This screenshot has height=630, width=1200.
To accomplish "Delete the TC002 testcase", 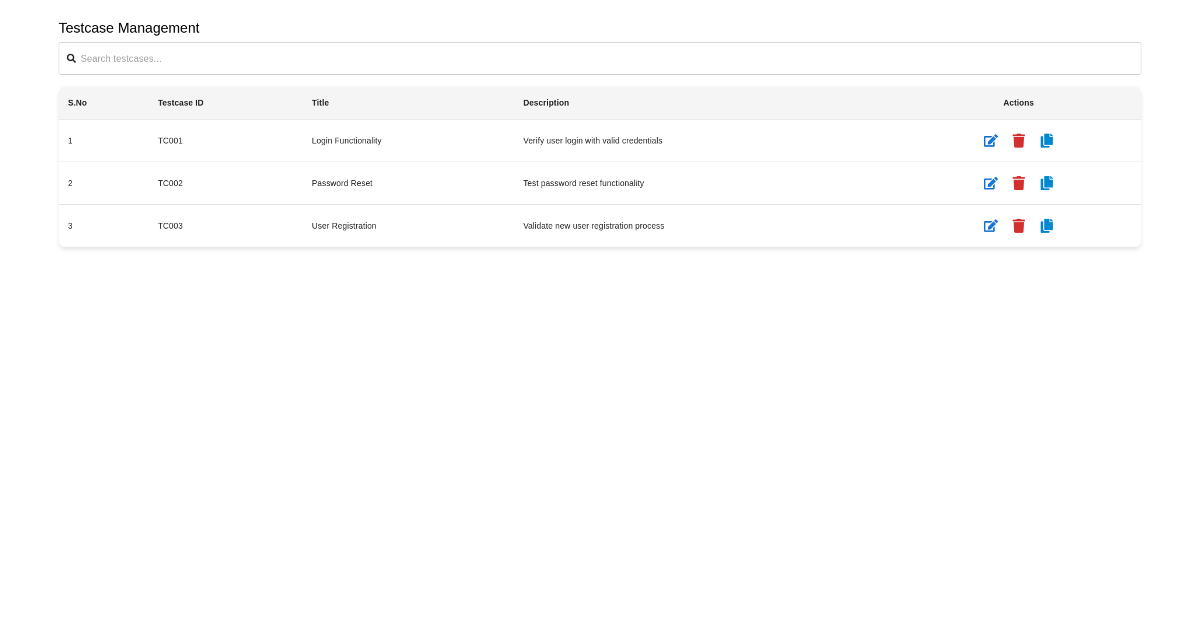I will [x=1018, y=183].
